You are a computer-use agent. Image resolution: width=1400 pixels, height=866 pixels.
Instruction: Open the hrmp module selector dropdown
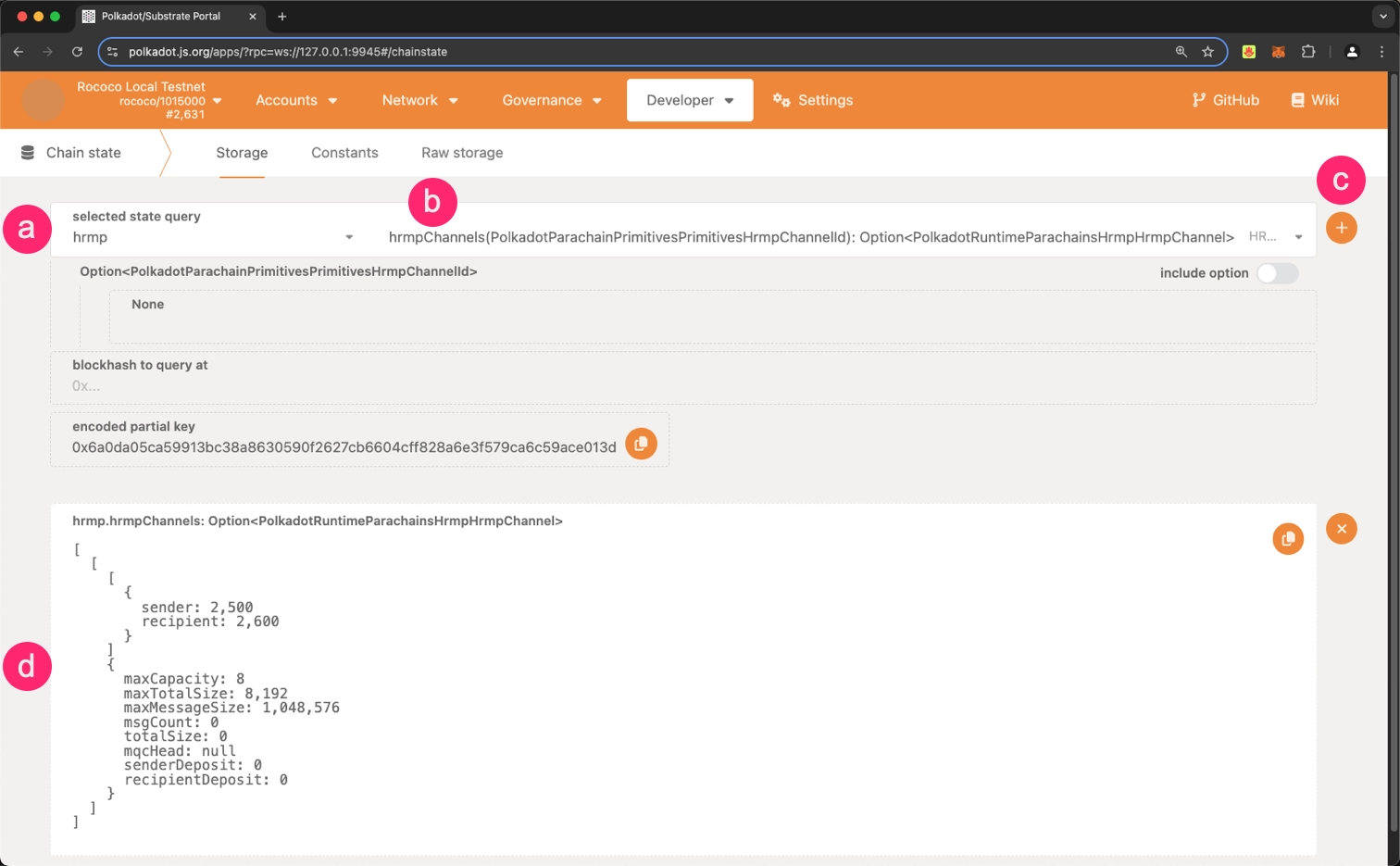213,237
